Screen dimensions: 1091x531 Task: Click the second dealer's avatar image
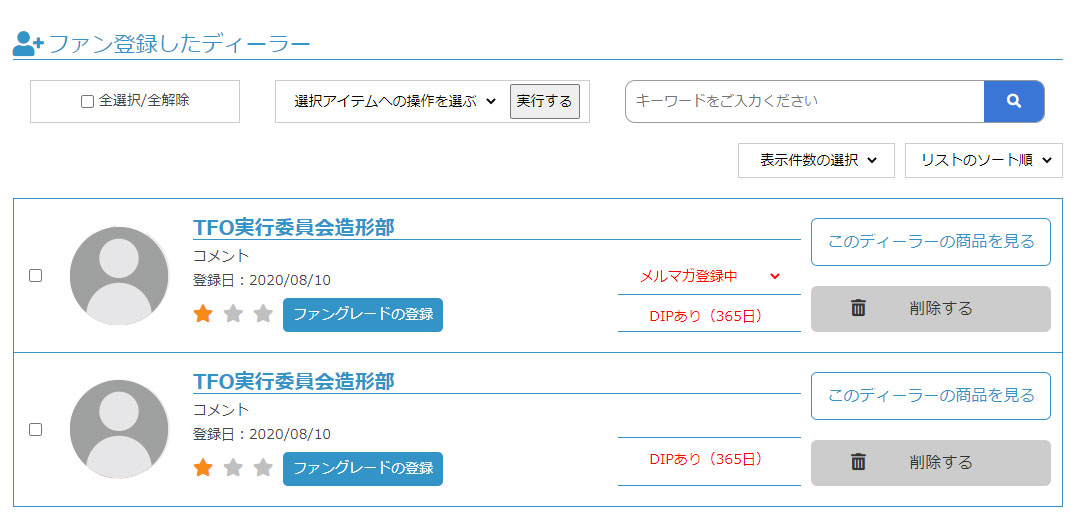click(x=119, y=429)
